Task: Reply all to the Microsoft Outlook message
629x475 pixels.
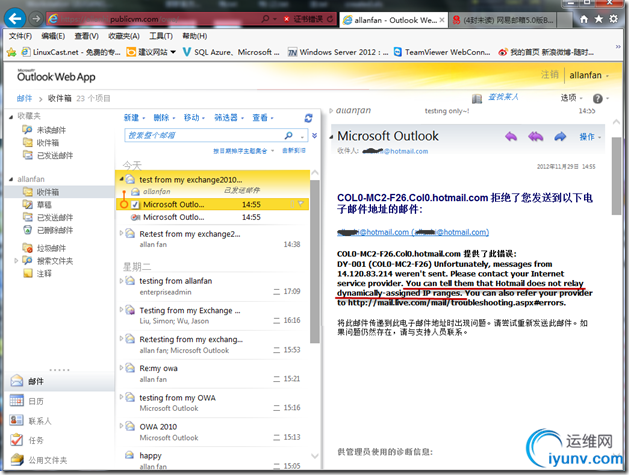Action: coord(536,136)
